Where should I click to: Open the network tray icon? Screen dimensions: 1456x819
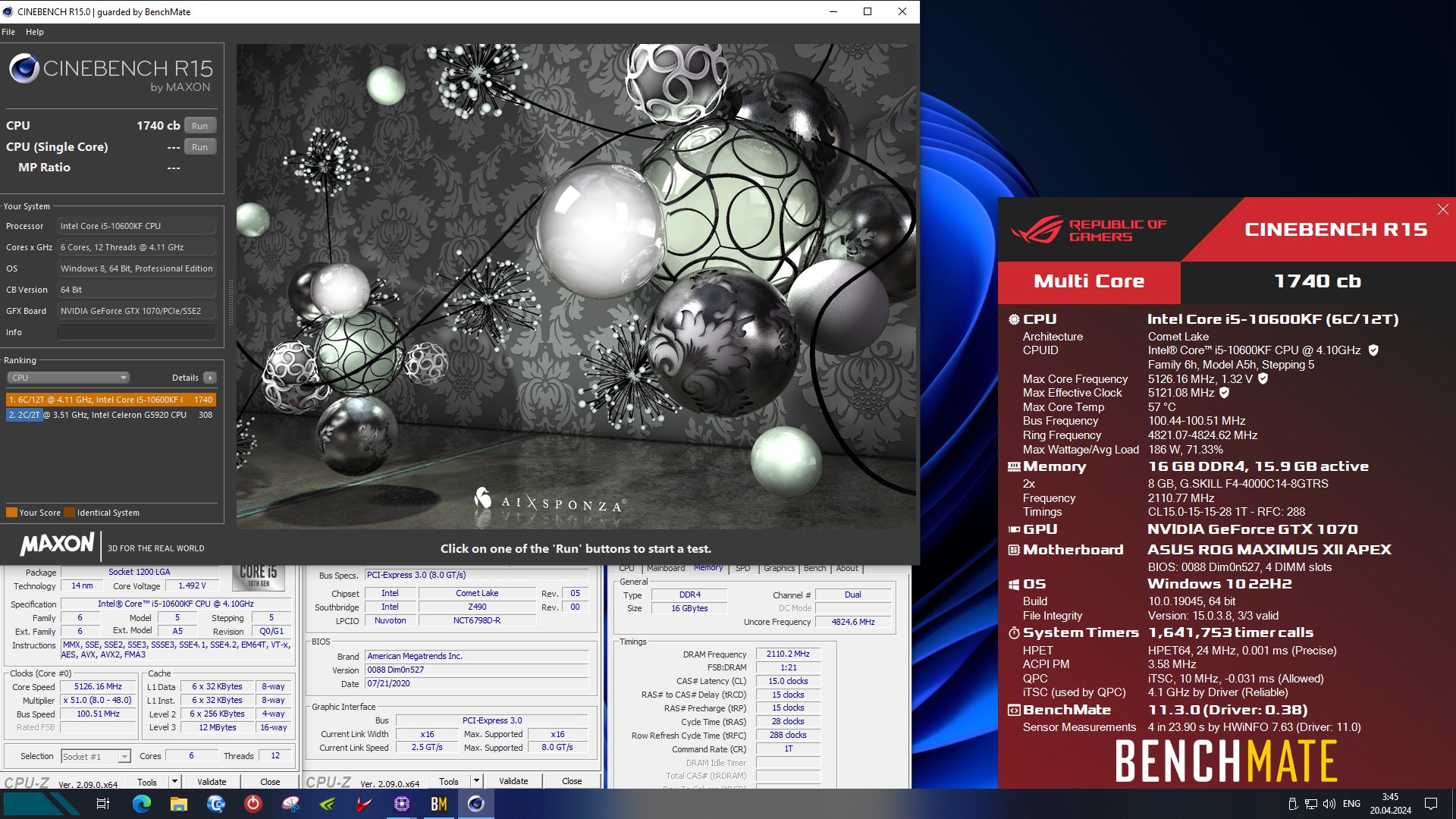pyautogui.click(x=1310, y=804)
